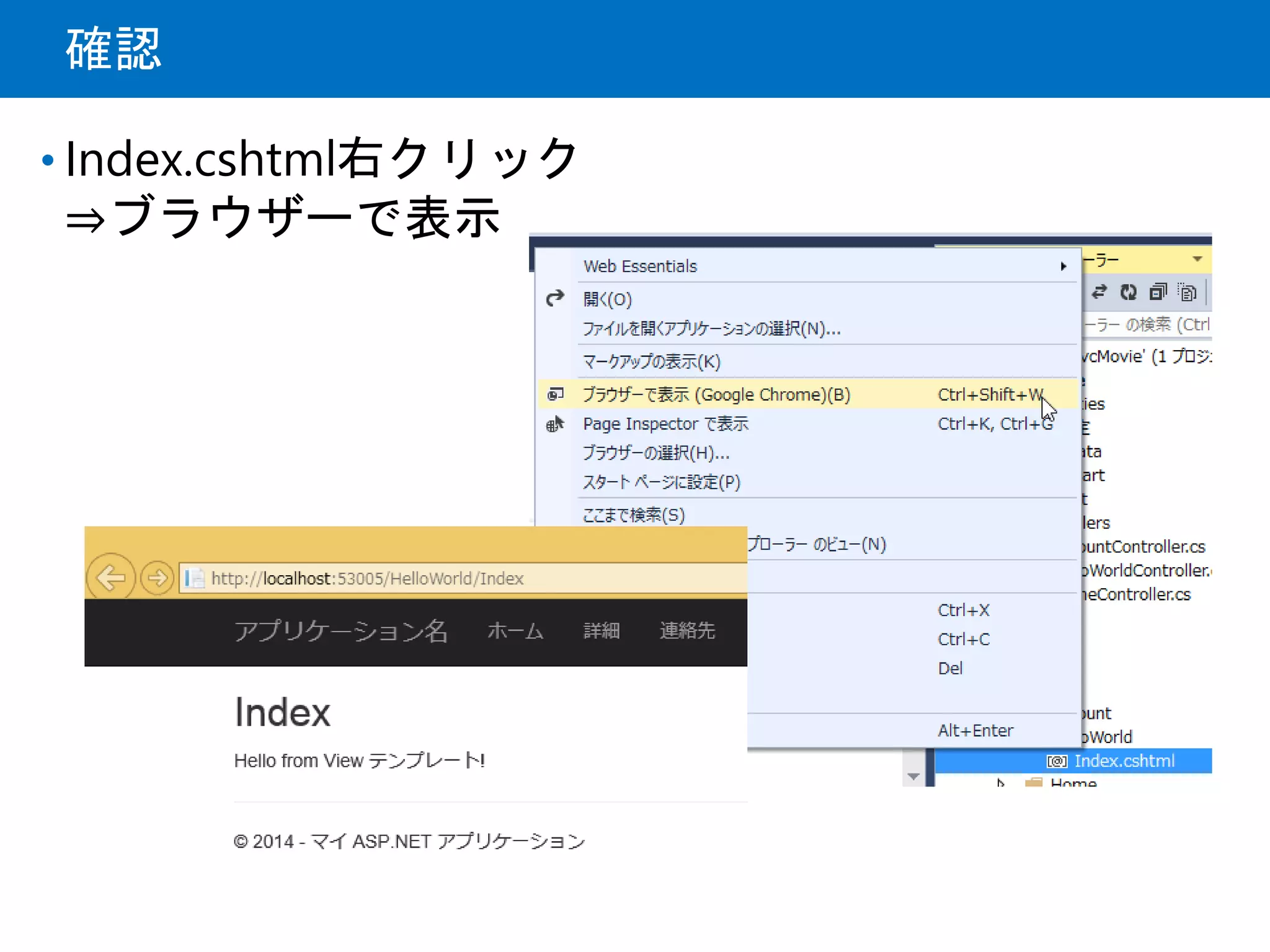Select the neController.cs tree entry
This screenshot has height=952, width=1270.
point(1137,595)
